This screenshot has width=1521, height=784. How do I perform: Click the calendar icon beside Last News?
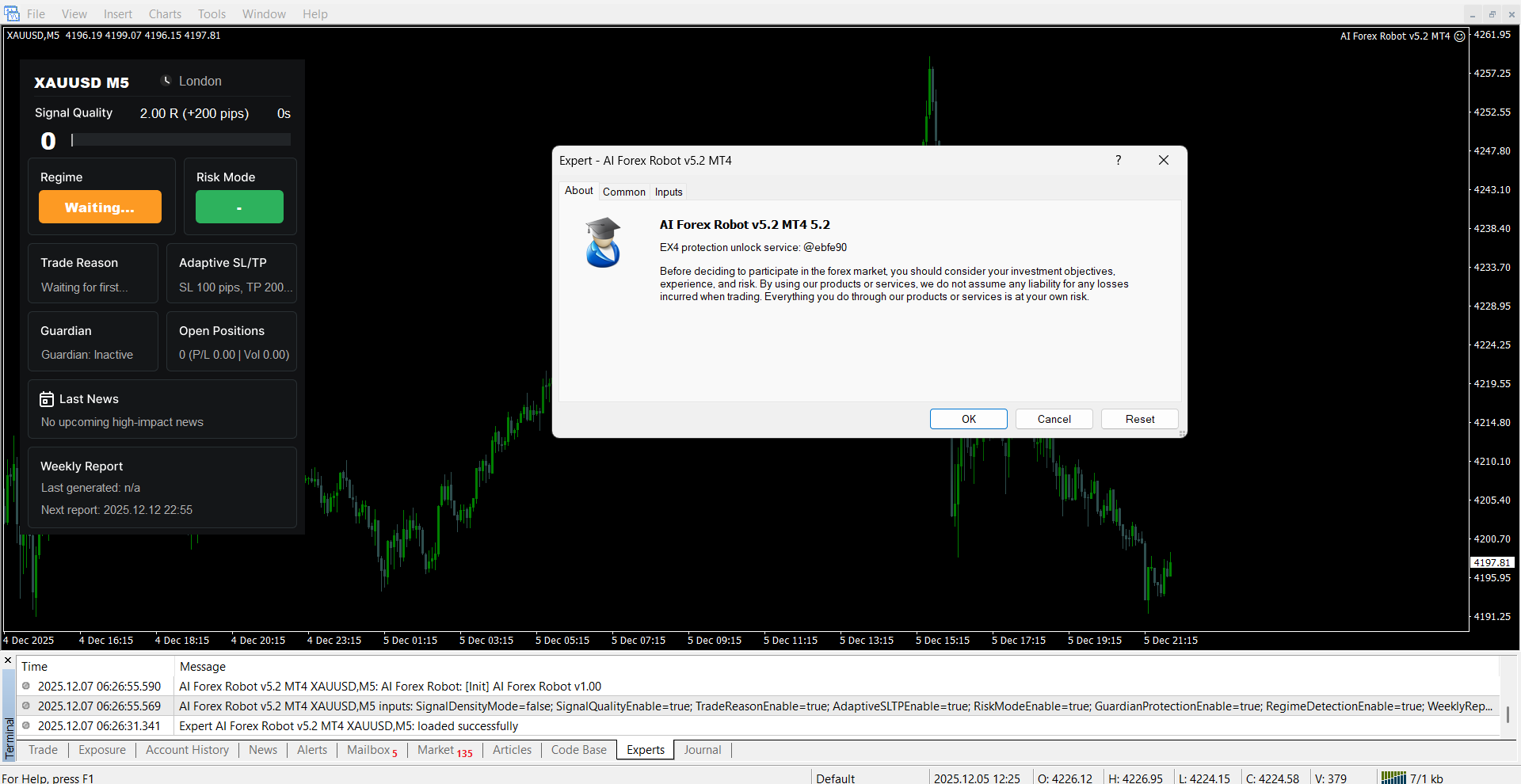click(x=47, y=399)
